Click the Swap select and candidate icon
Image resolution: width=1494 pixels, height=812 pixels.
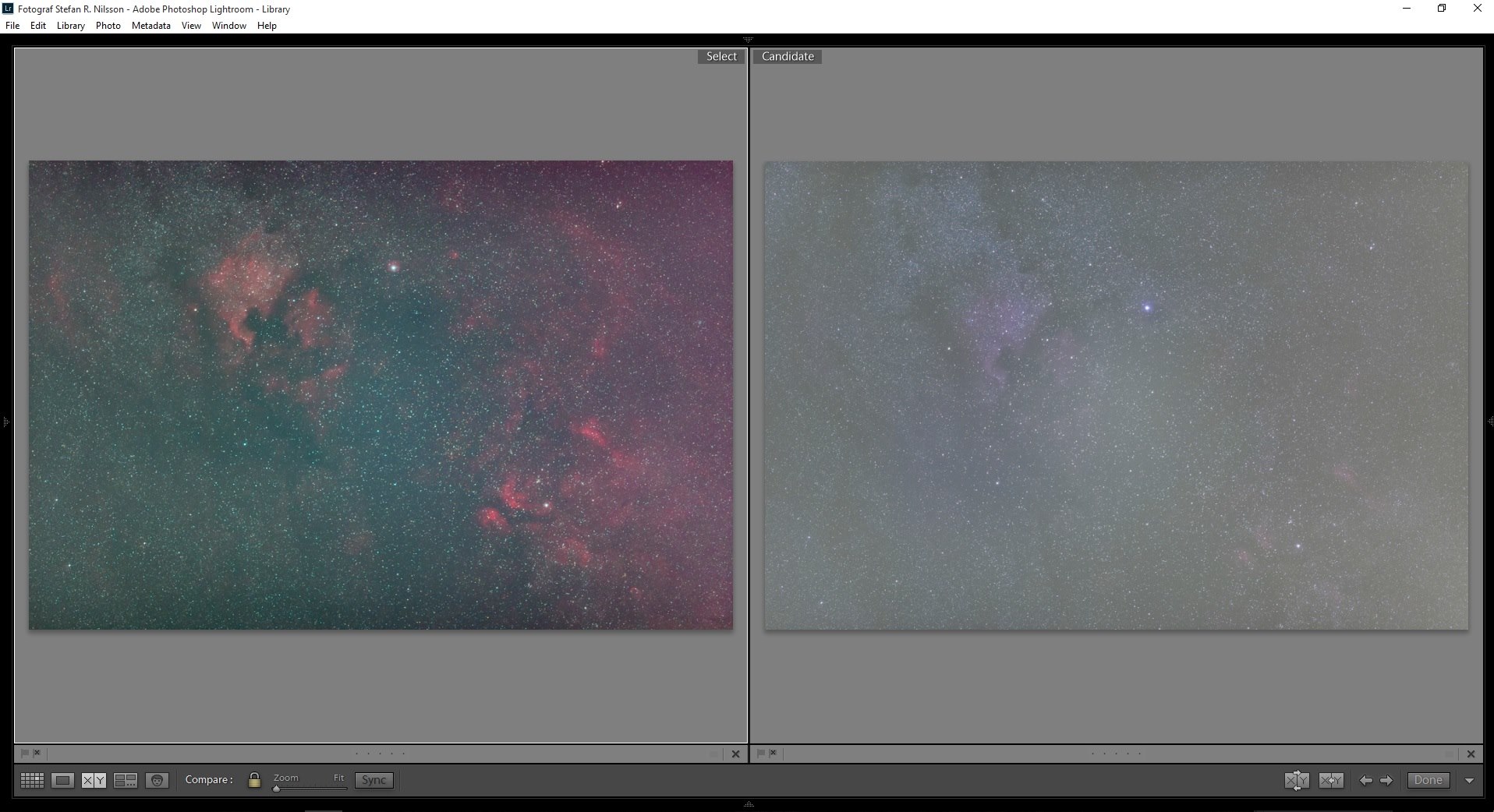1297,780
